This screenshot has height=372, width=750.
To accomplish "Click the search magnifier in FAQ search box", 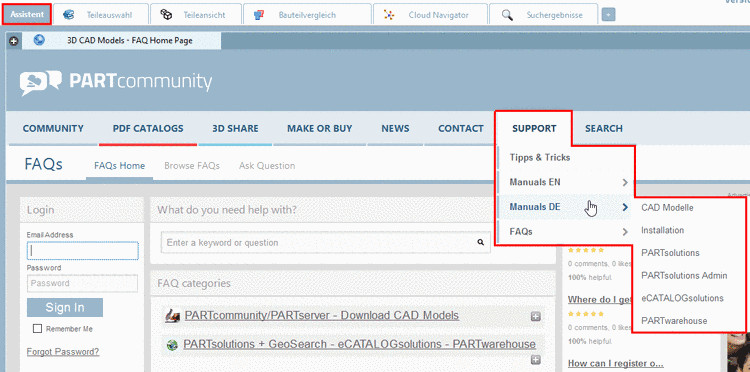I will point(480,242).
